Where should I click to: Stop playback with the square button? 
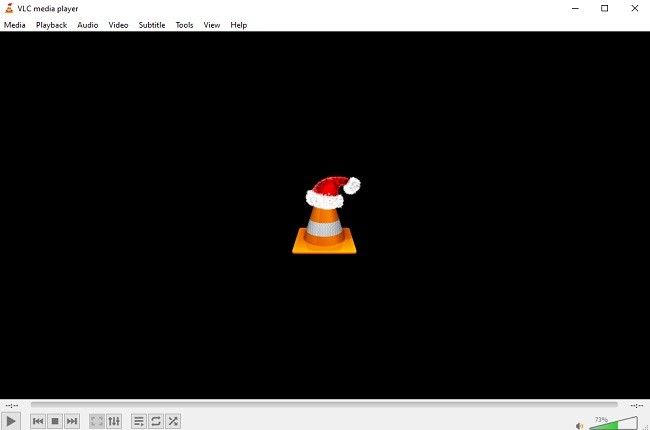(55, 421)
